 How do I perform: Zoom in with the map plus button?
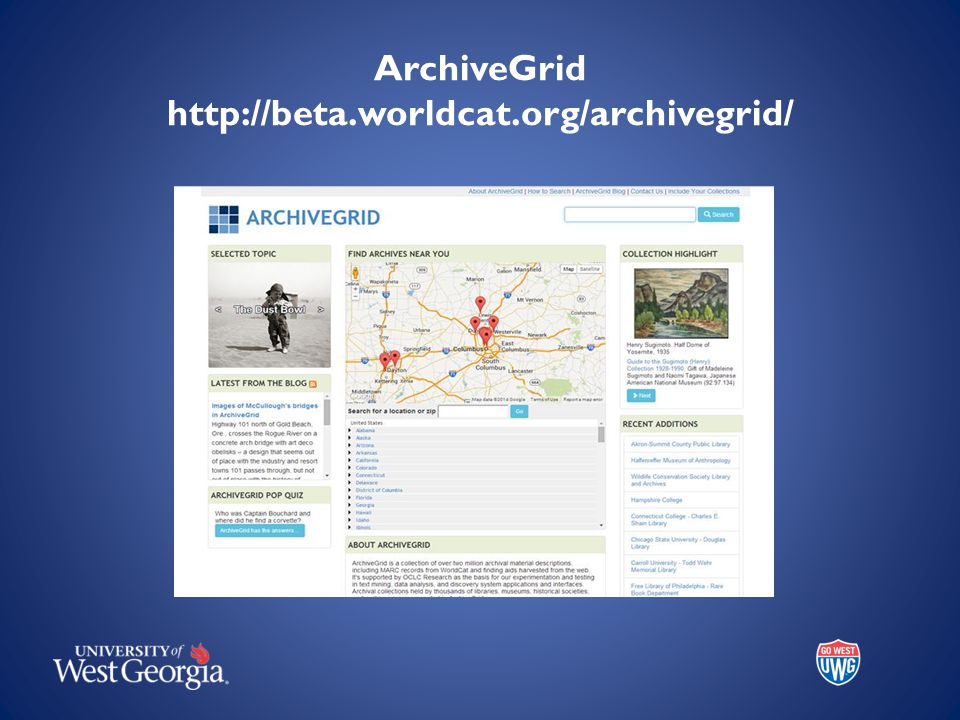(355, 289)
